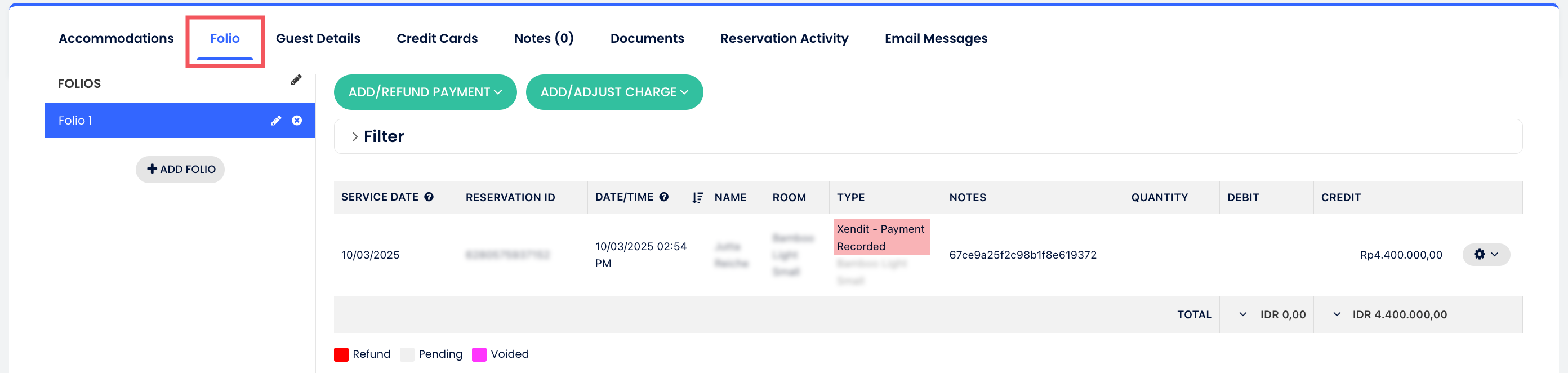1568x373 pixels.
Task: Open the gear menu on payment row
Action: [1485, 254]
